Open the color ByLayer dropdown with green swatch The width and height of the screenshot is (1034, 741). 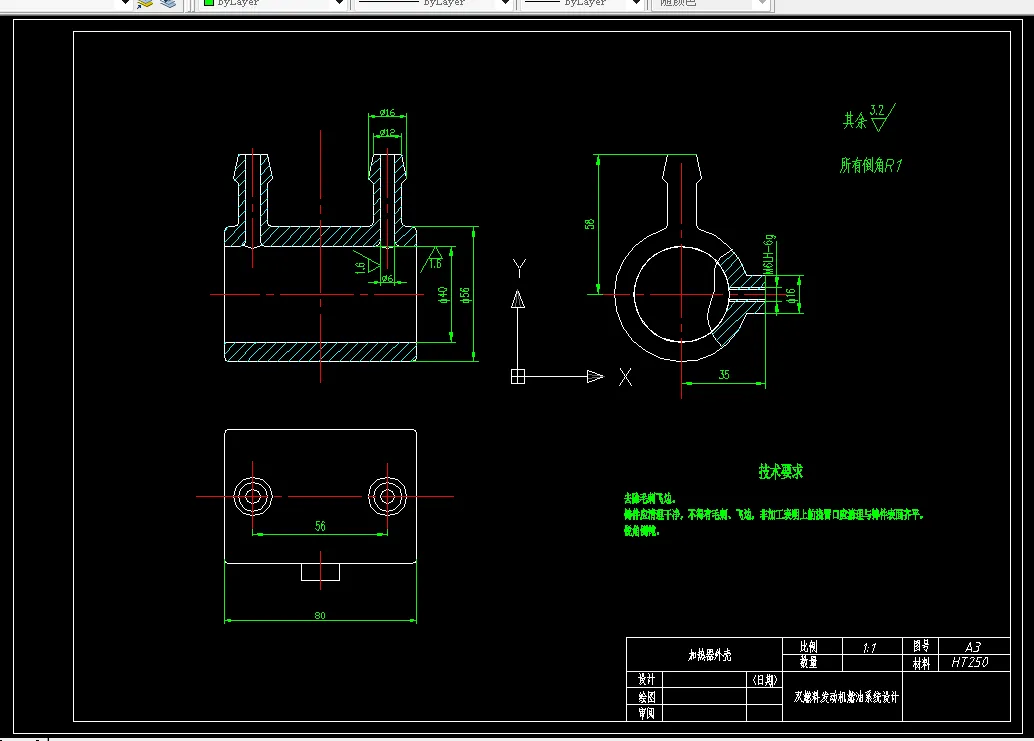(272, 3)
